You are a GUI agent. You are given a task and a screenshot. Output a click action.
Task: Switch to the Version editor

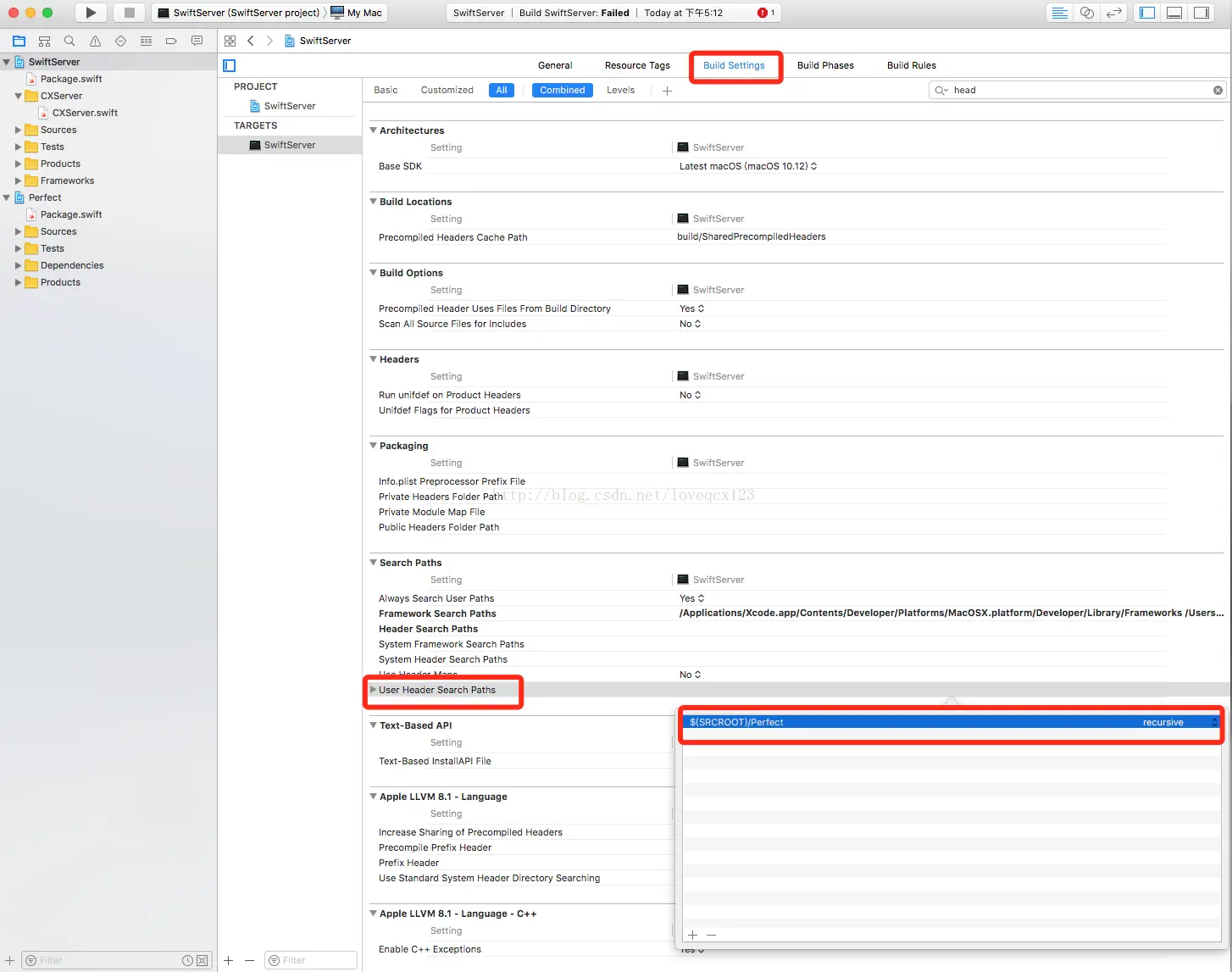point(1114,13)
